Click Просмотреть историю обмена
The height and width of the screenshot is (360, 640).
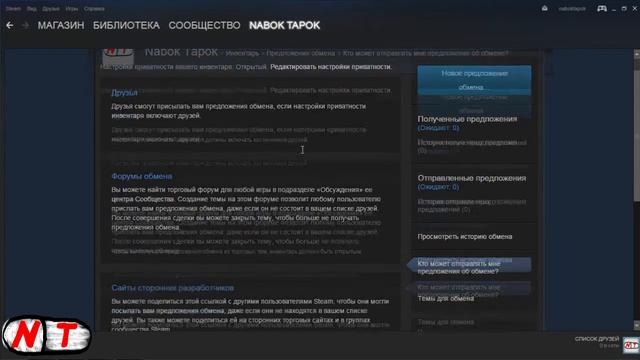(x=464, y=237)
